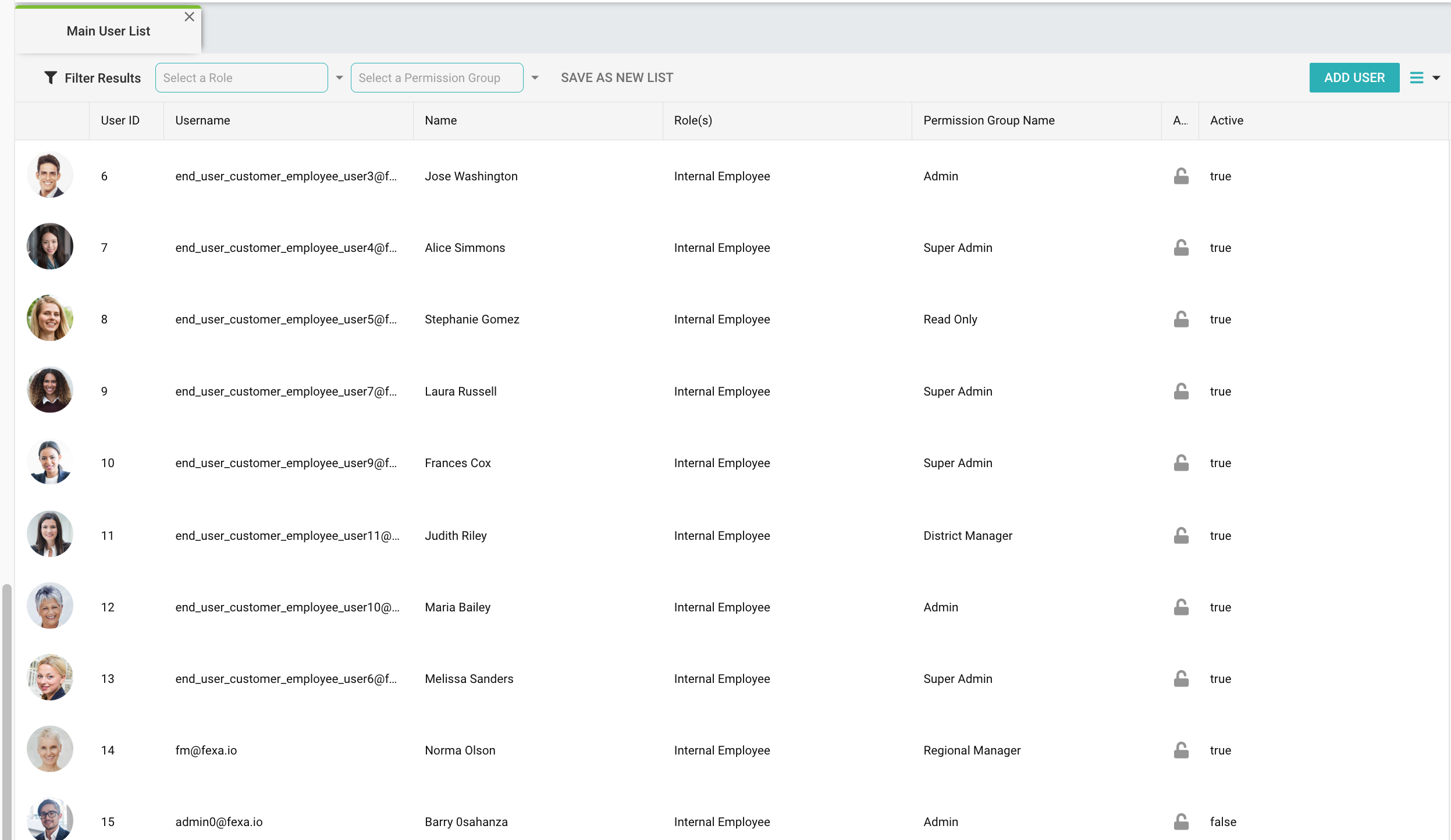The image size is (1451, 840).
Task: Open the hamburger options menu icon
Action: click(1416, 77)
